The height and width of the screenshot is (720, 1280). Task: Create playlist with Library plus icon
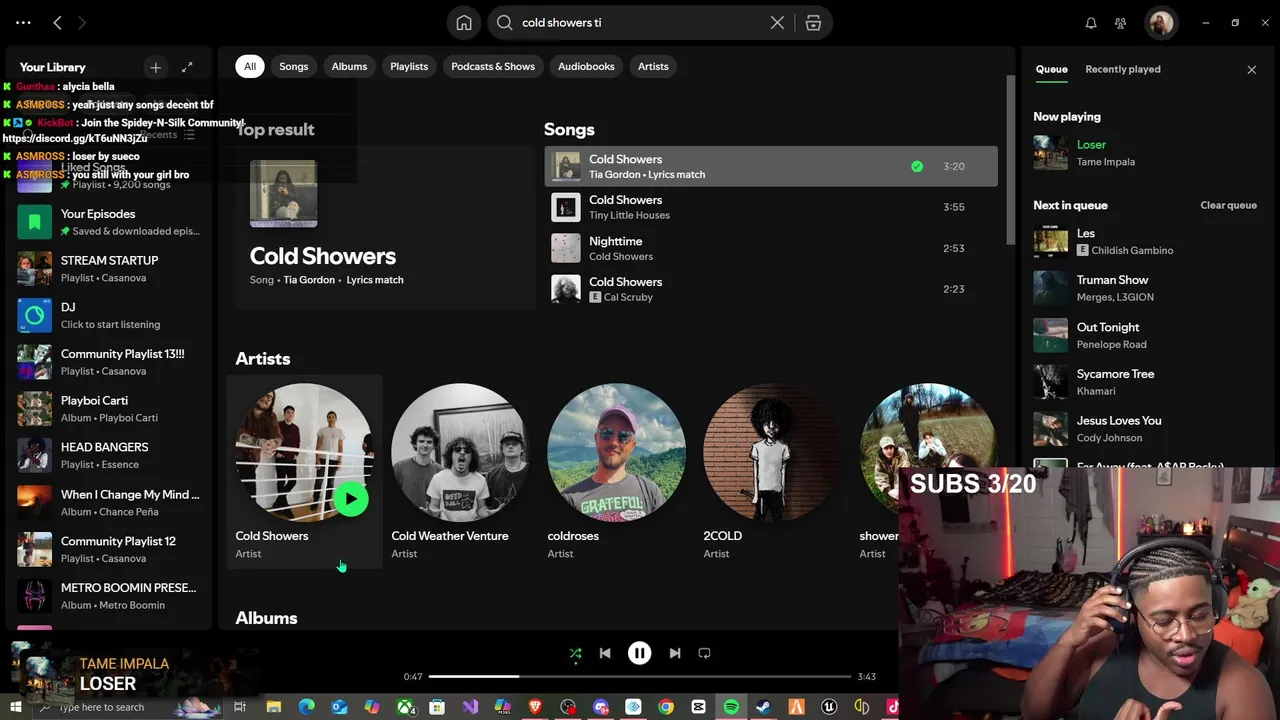[x=155, y=67]
